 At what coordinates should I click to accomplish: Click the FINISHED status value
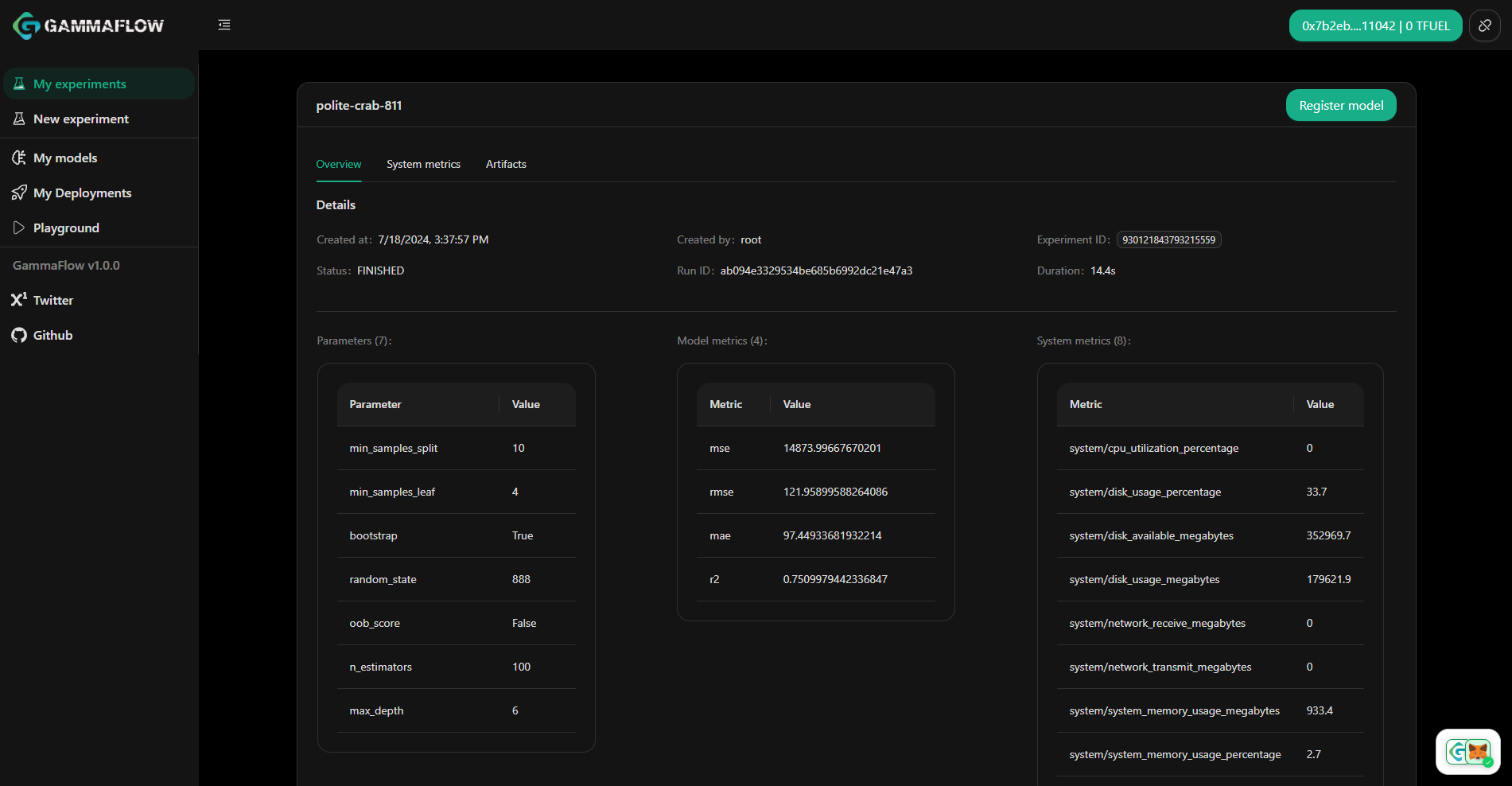[380, 270]
